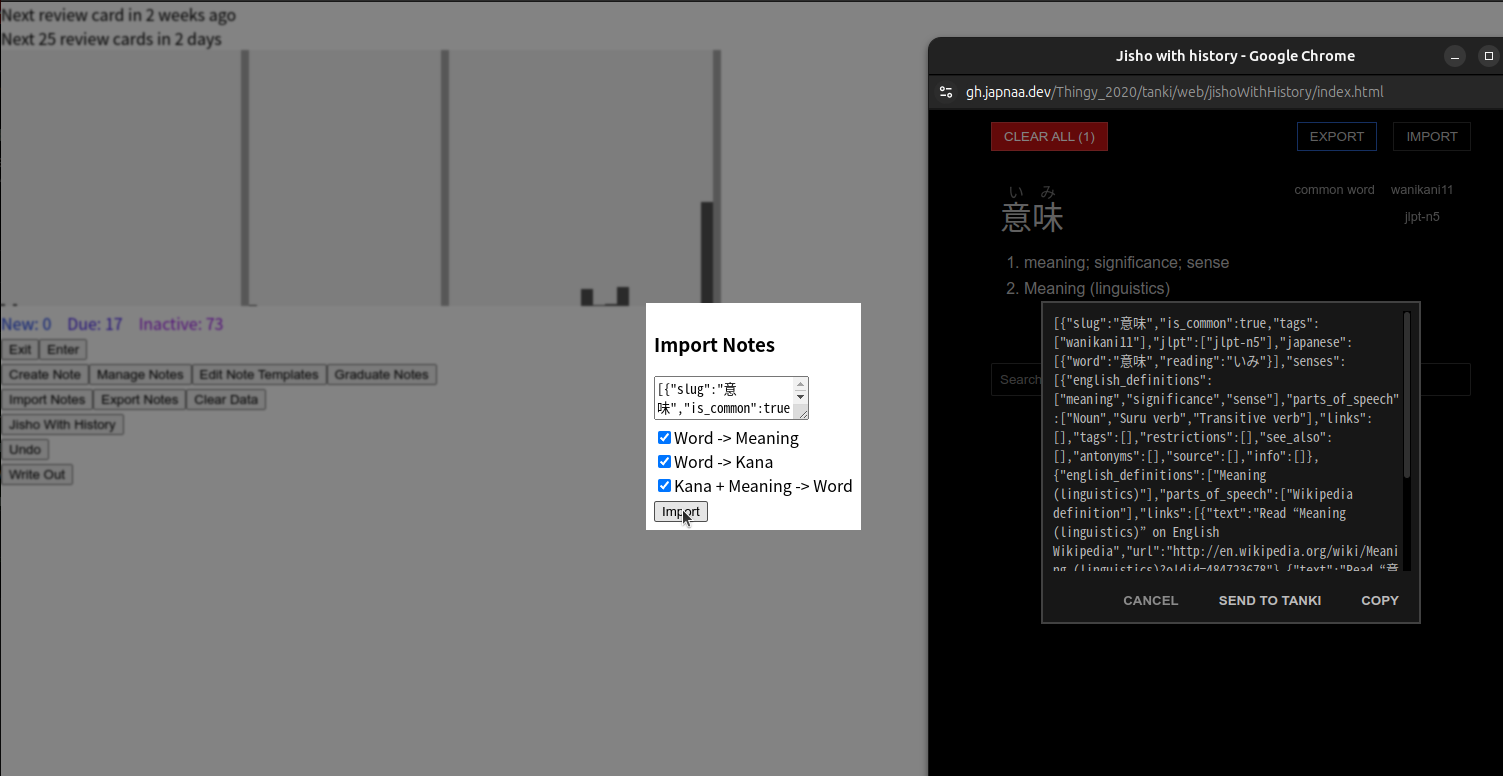Copy the JSON using the COPY button
Screen dimensions: 1503x776
coord(1380,600)
